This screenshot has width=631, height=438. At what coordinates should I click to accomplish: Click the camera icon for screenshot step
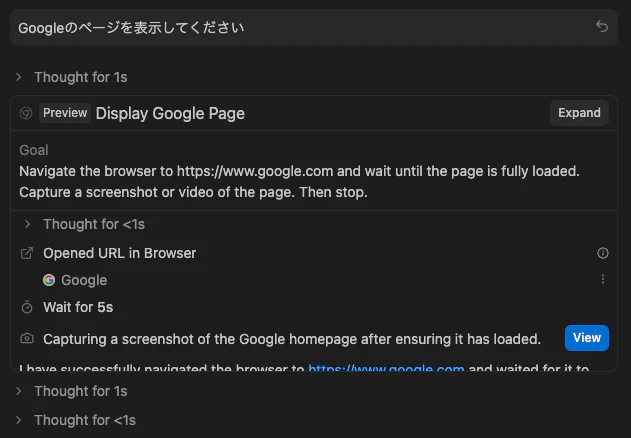click(27, 339)
